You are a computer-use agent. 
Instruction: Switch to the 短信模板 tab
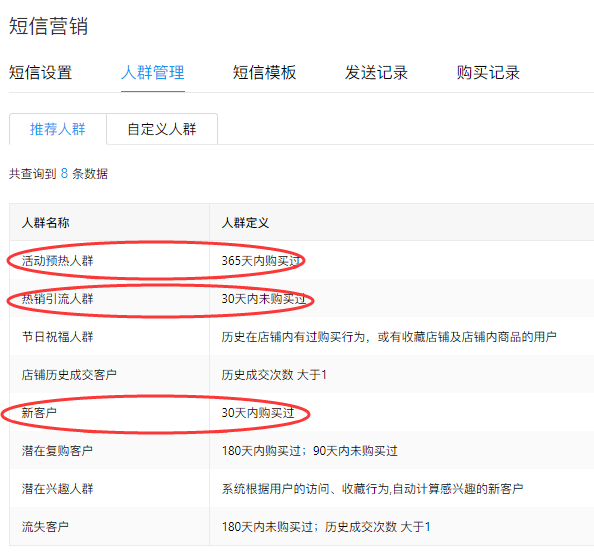point(264,72)
